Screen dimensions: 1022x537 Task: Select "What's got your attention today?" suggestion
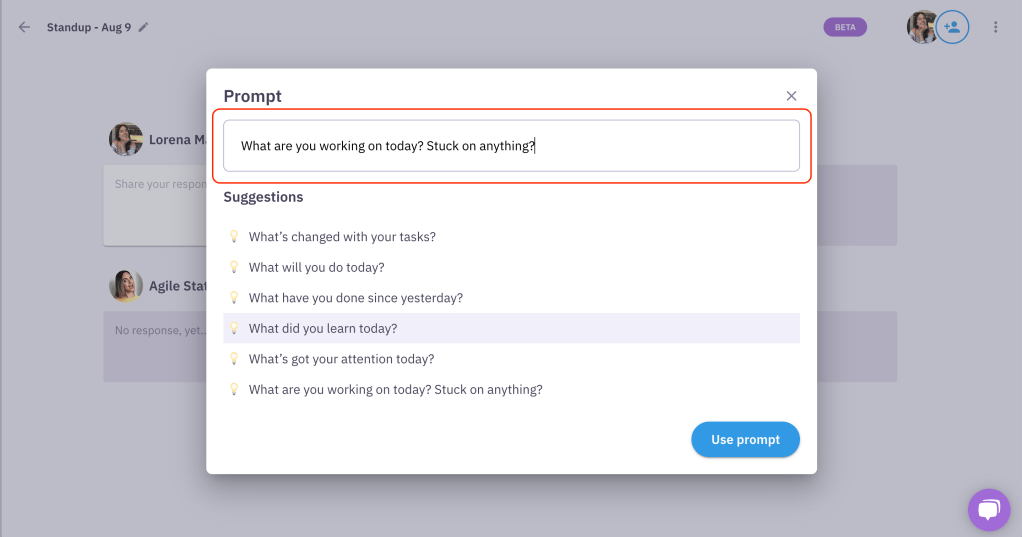coord(511,359)
